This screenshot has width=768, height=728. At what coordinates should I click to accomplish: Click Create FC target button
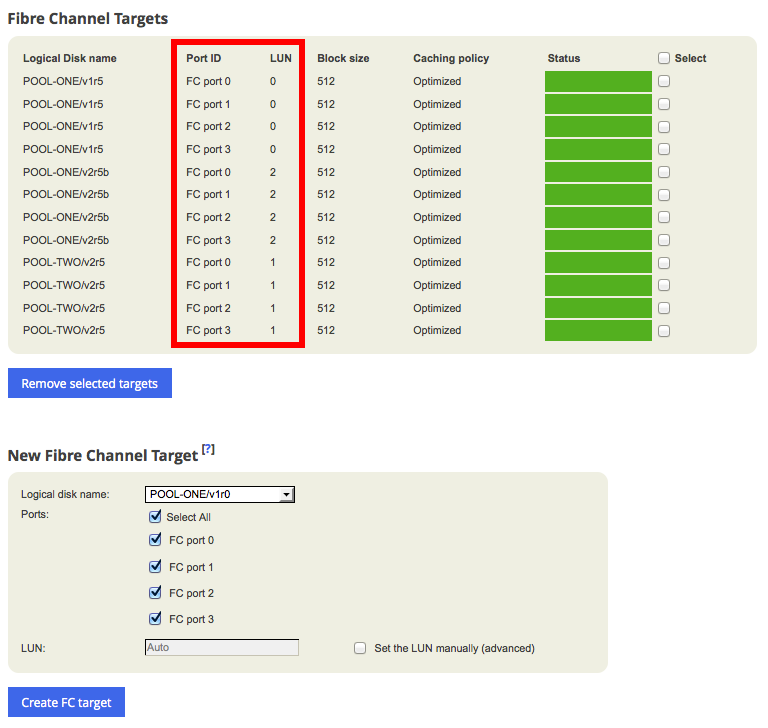pyautogui.click(x=66, y=702)
